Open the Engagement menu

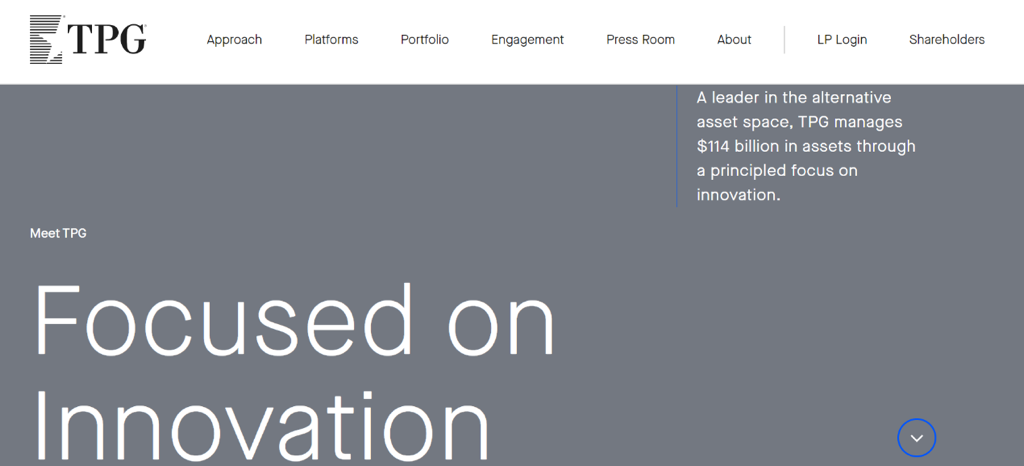tap(528, 40)
